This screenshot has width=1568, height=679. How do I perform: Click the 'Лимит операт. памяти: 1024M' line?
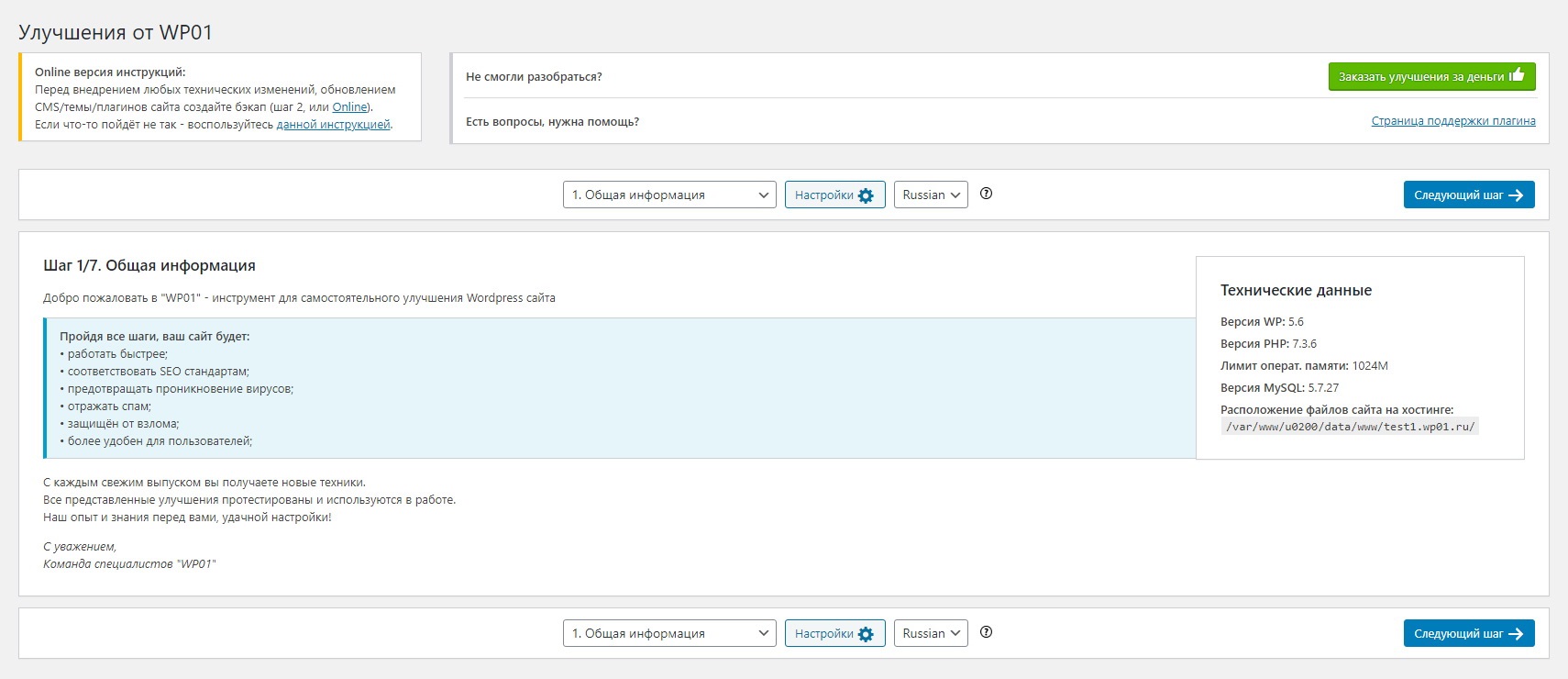tap(1304, 366)
